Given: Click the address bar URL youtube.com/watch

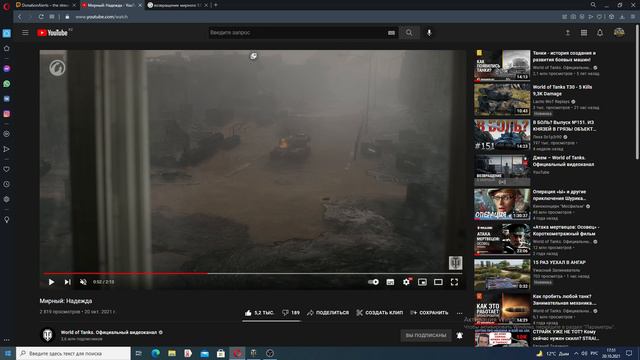Looking at the screenshot, I should (x=102, y=17).
